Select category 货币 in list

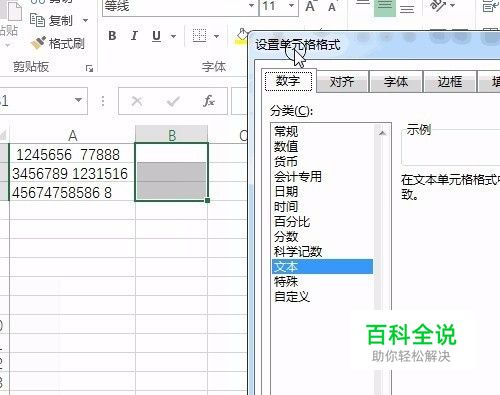(x=322, y=161)
